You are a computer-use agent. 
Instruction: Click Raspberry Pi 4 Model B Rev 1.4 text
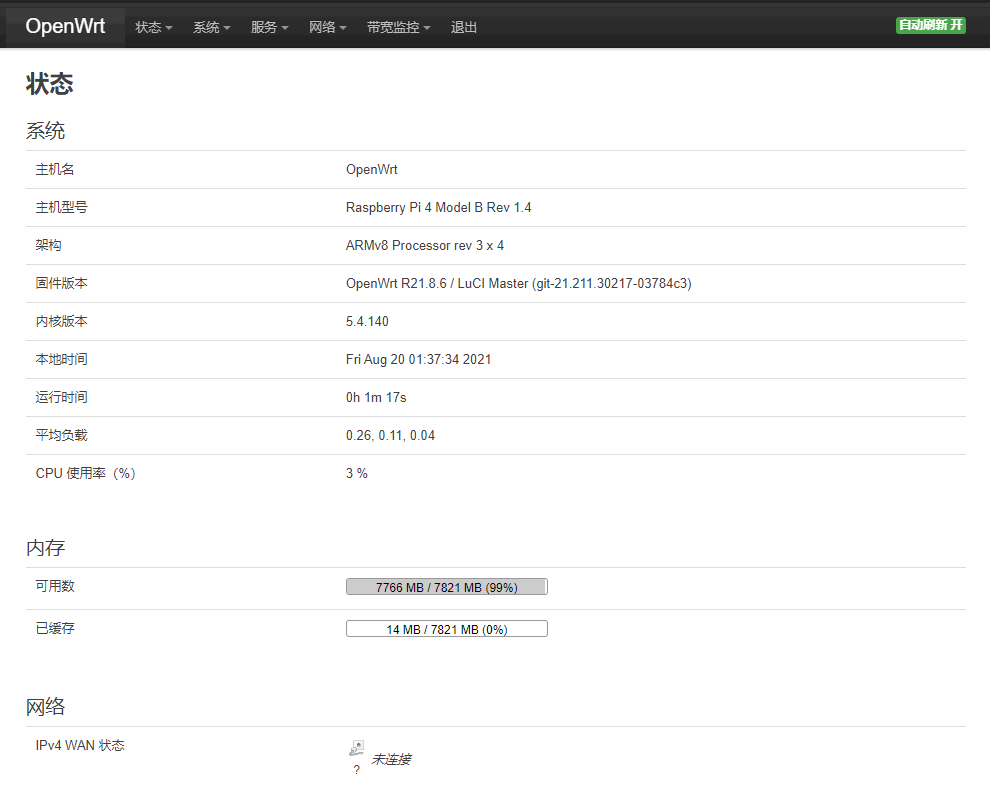[x=439, y=207]
